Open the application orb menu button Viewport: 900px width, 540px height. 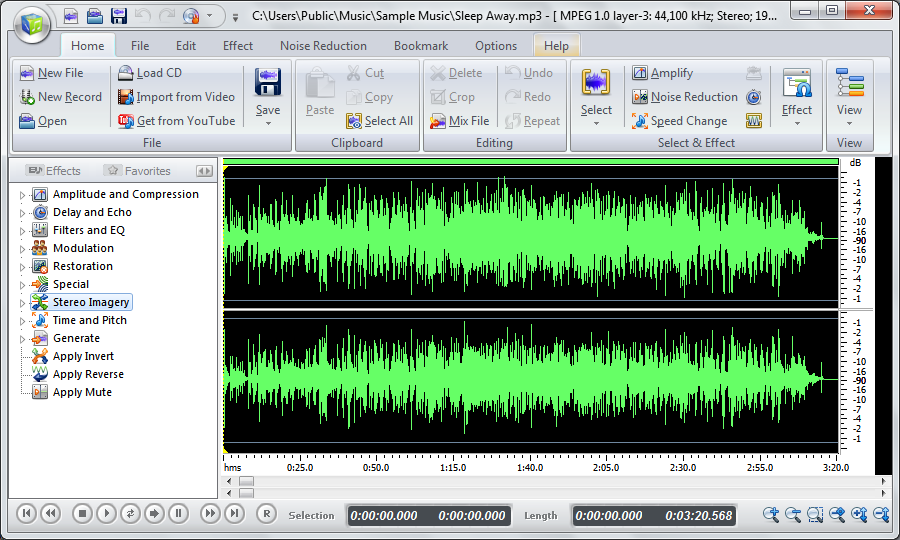[32, 24]
